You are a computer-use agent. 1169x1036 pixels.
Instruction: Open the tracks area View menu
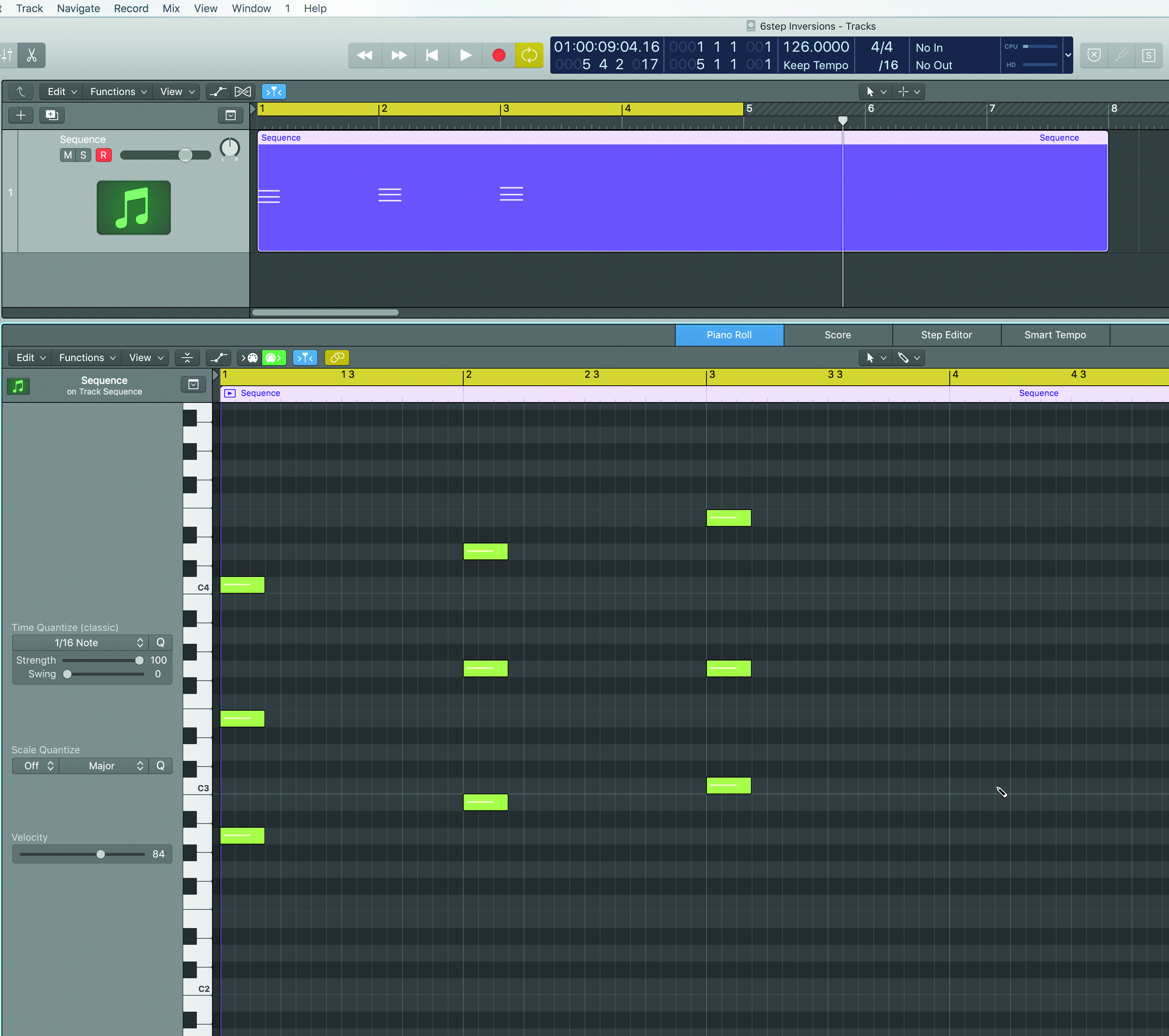[x=177, y=92]
